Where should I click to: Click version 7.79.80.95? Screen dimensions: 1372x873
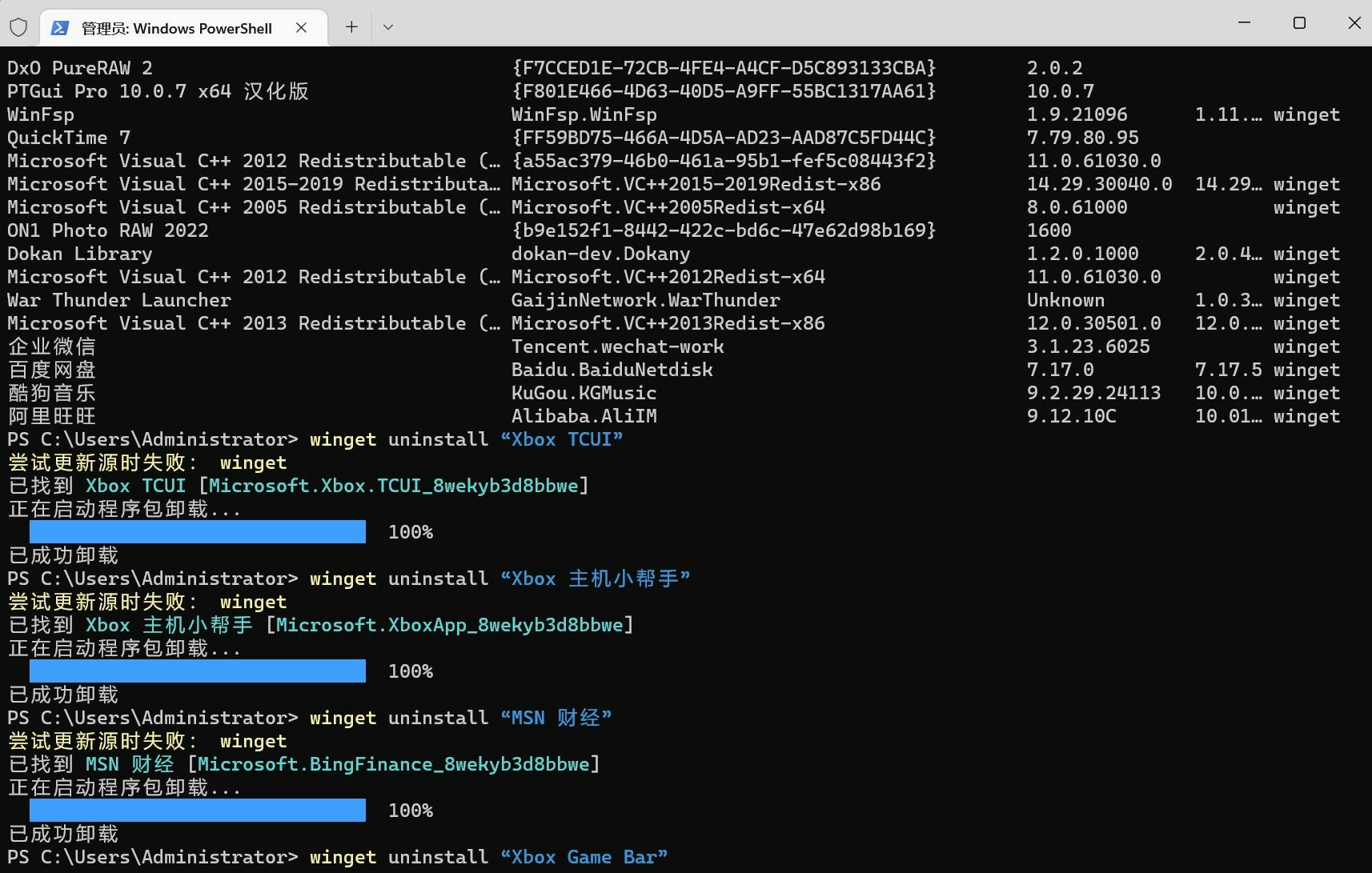(1083, 138)
